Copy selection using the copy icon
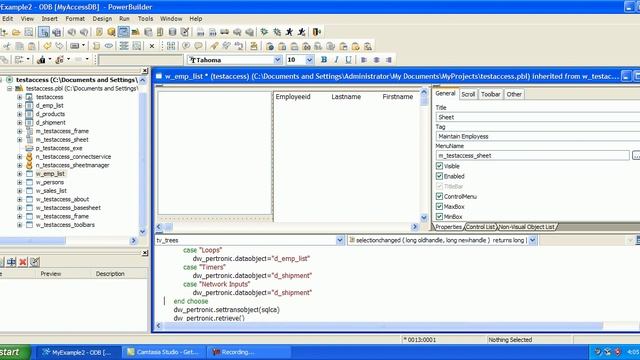 19,46
